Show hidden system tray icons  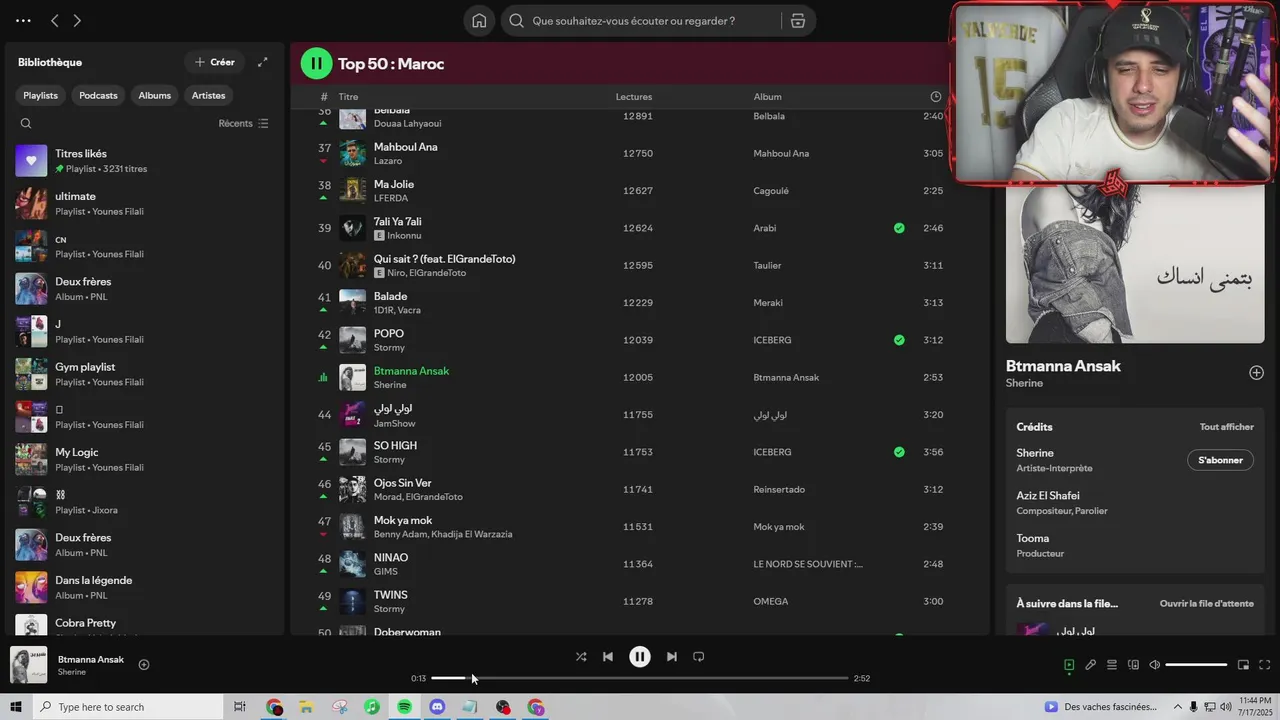[1177, 707]
